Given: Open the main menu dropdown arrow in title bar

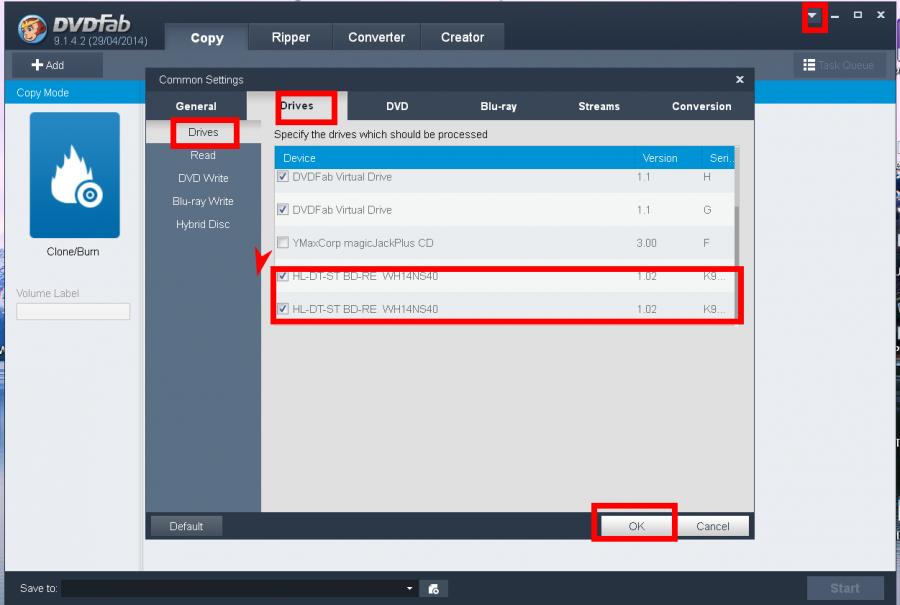Looking at the screenshot, I should point(812,15).
